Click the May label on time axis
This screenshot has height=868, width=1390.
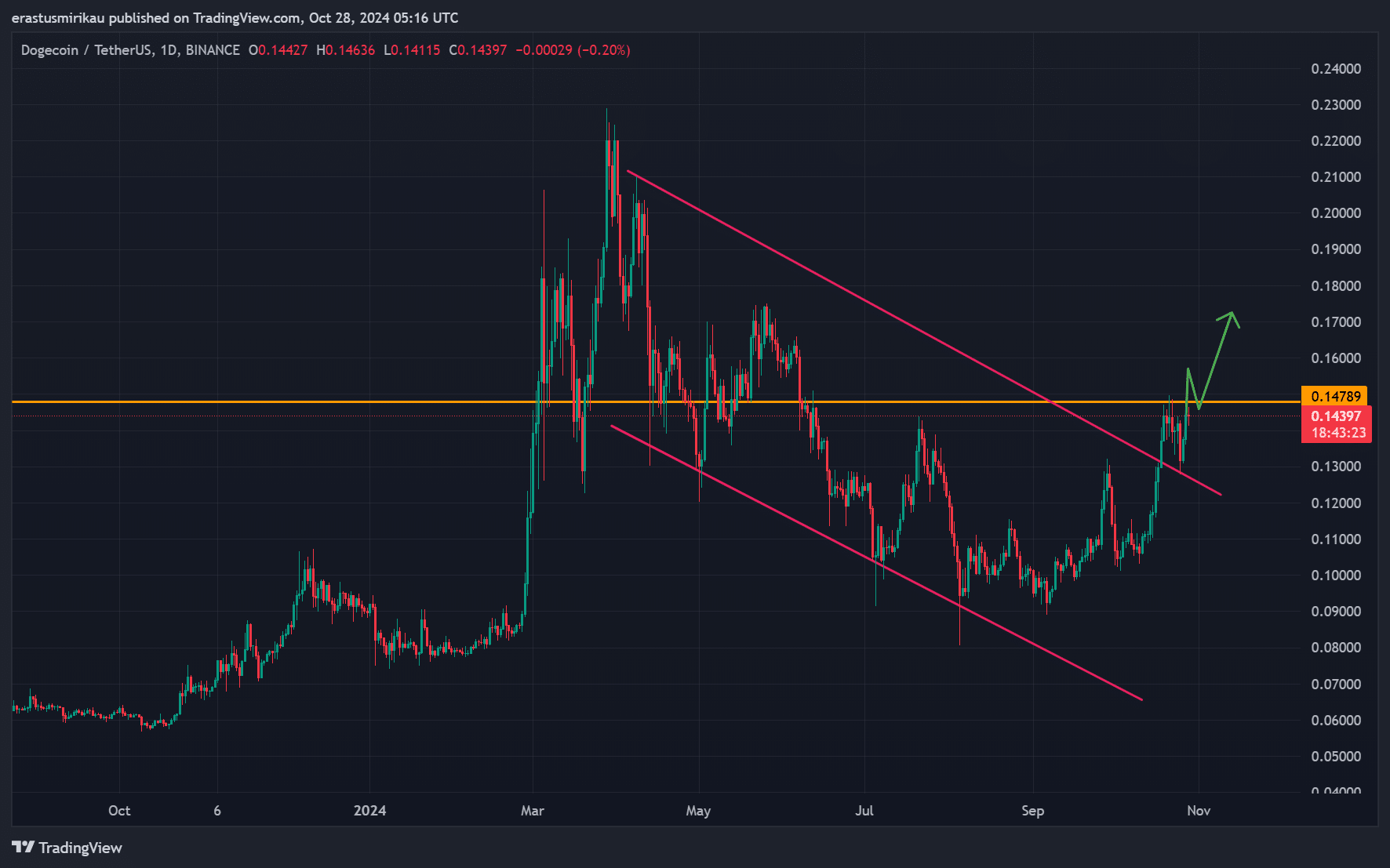(x=698, y=811)
